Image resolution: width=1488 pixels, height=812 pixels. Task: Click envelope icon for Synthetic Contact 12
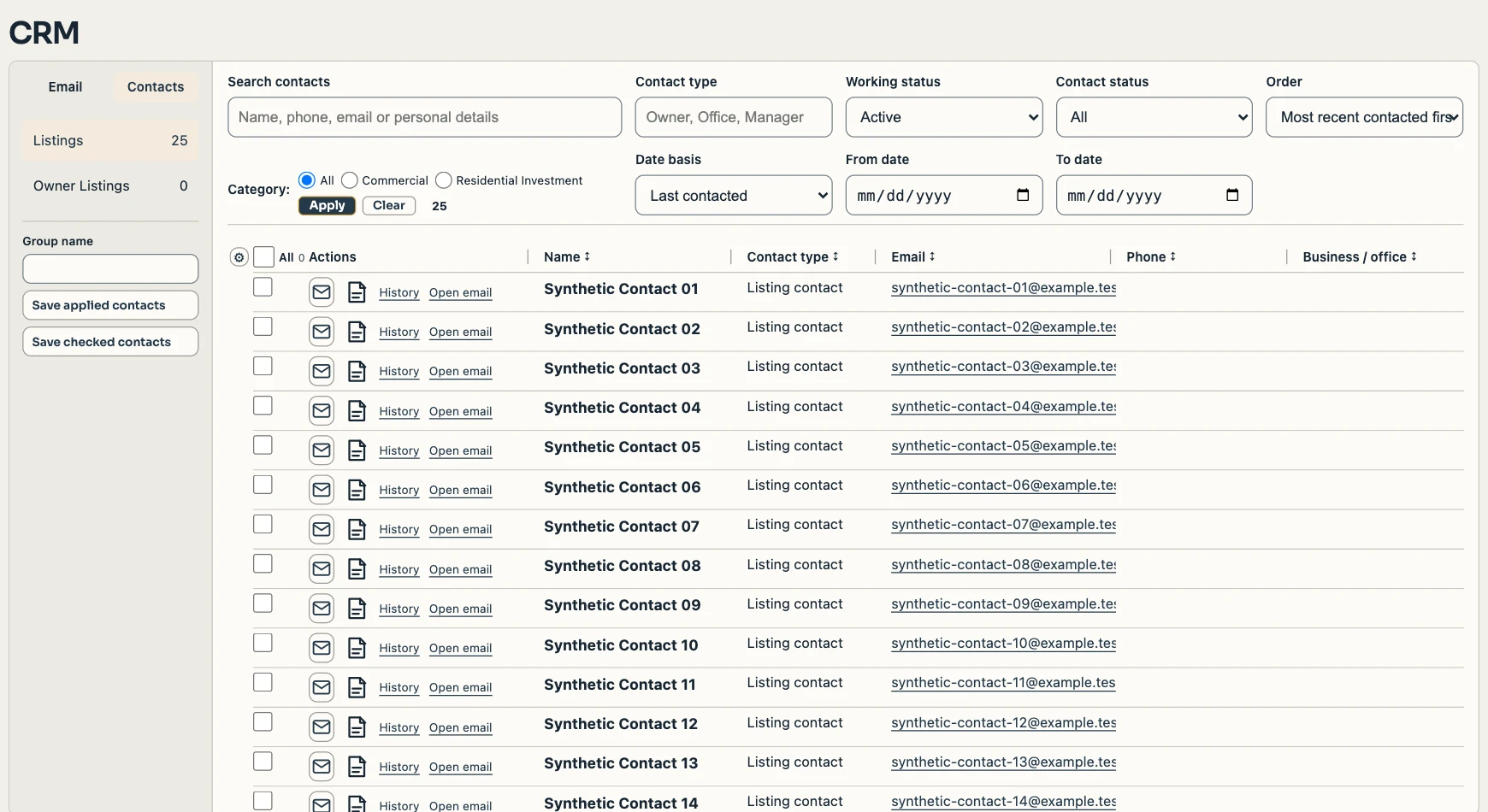[x=322, y=727]
